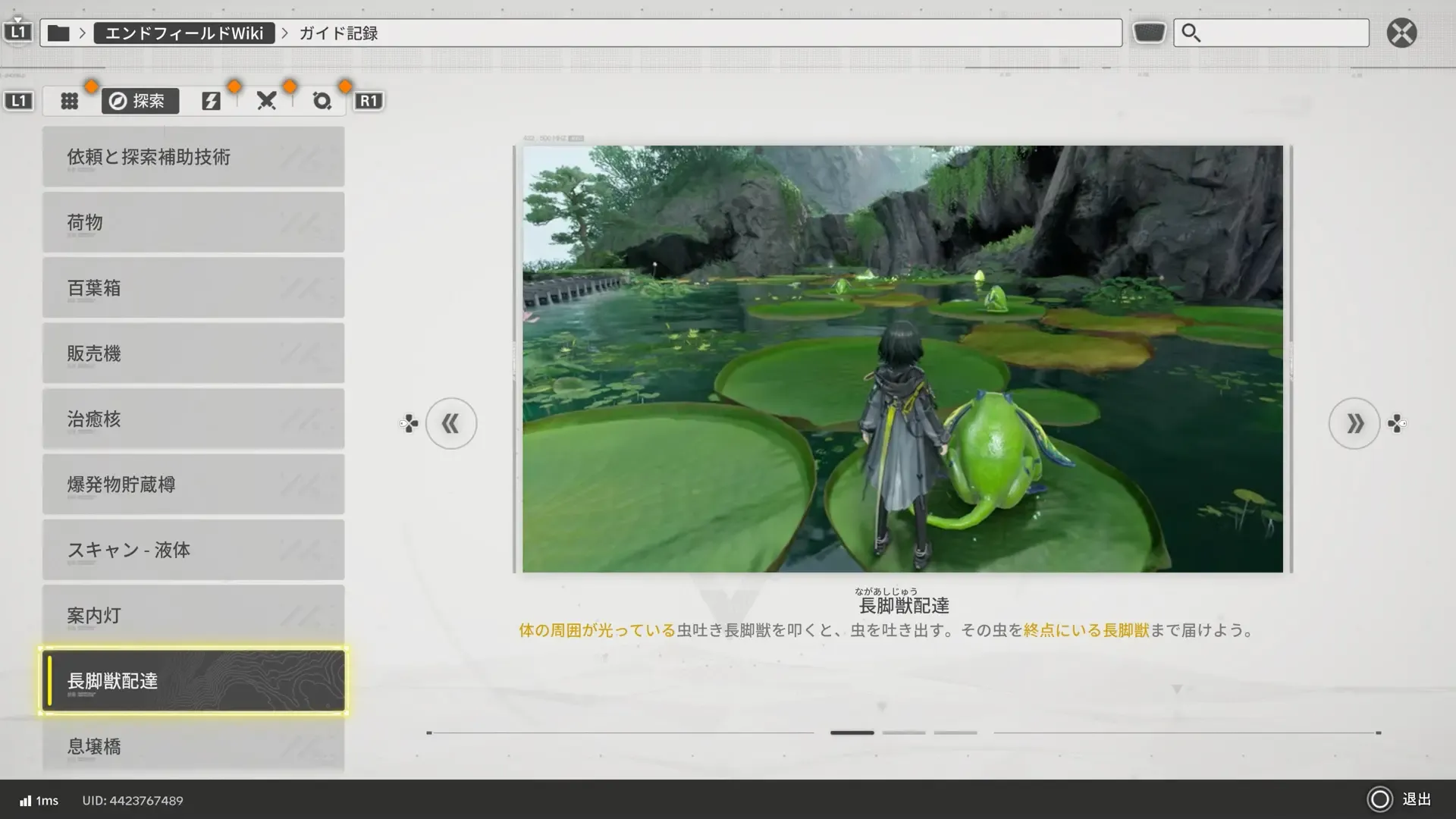Image resolution: width=1456 pixels, height=819 pixels.
Task: Open the circular ring category tab
Action: point(322,101)
